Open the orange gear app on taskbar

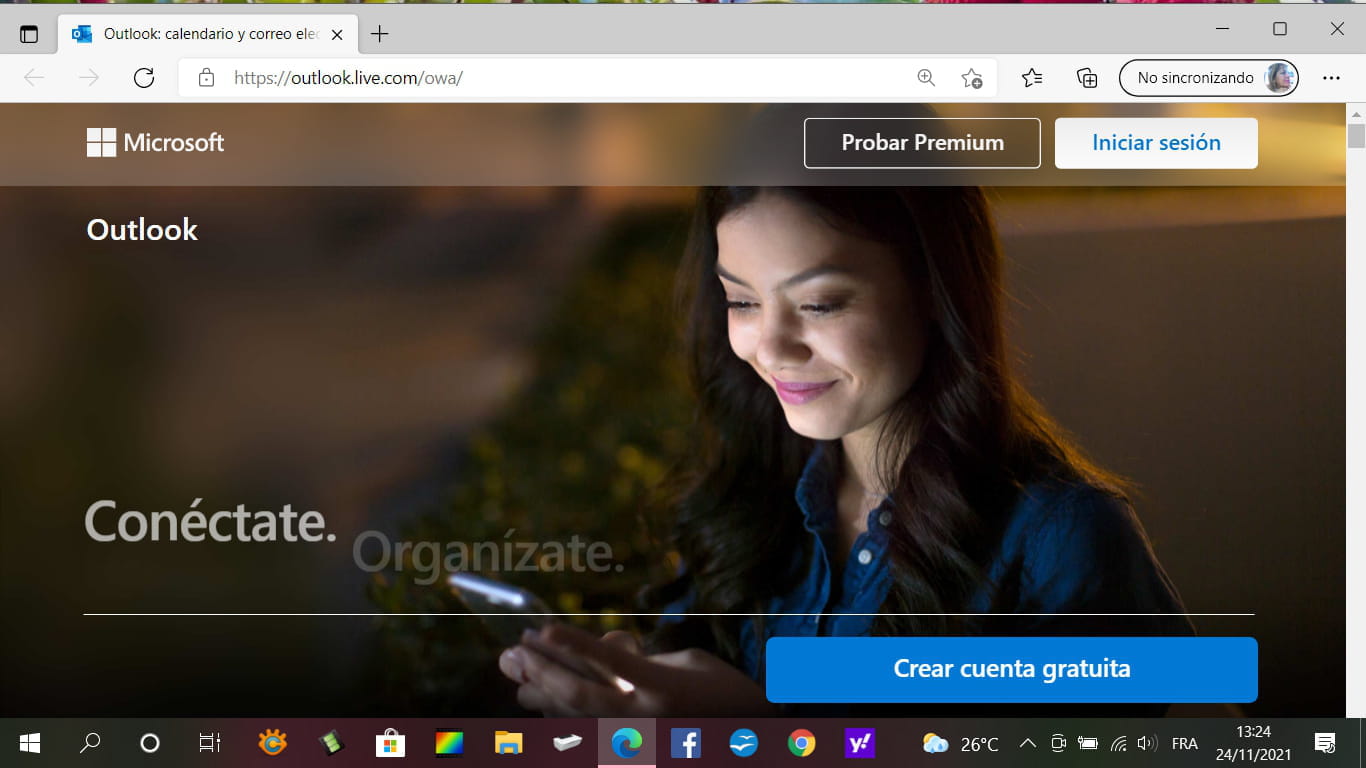(x=272, y=743)
